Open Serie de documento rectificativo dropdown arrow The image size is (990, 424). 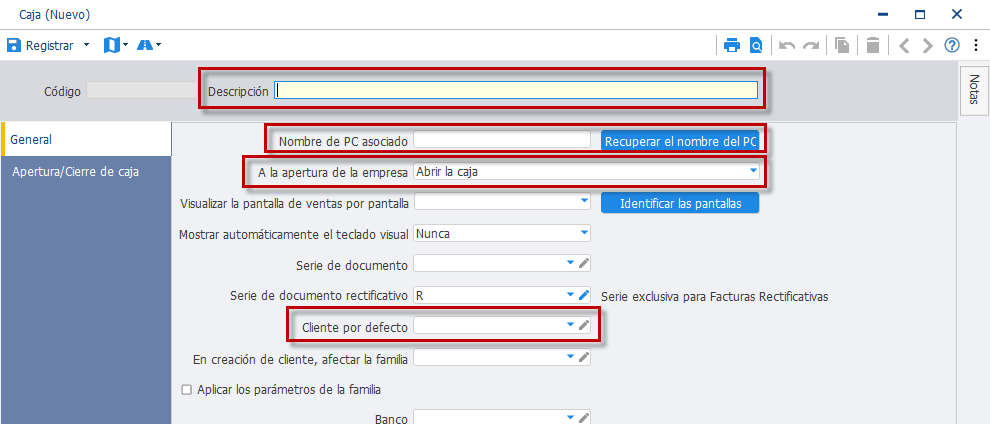[571, 295]
